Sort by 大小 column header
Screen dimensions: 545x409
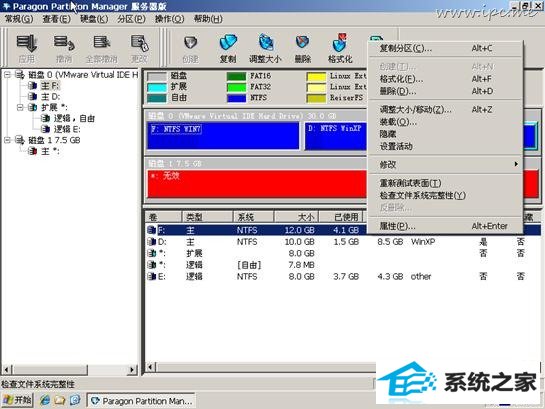click(x=296, y=217)
